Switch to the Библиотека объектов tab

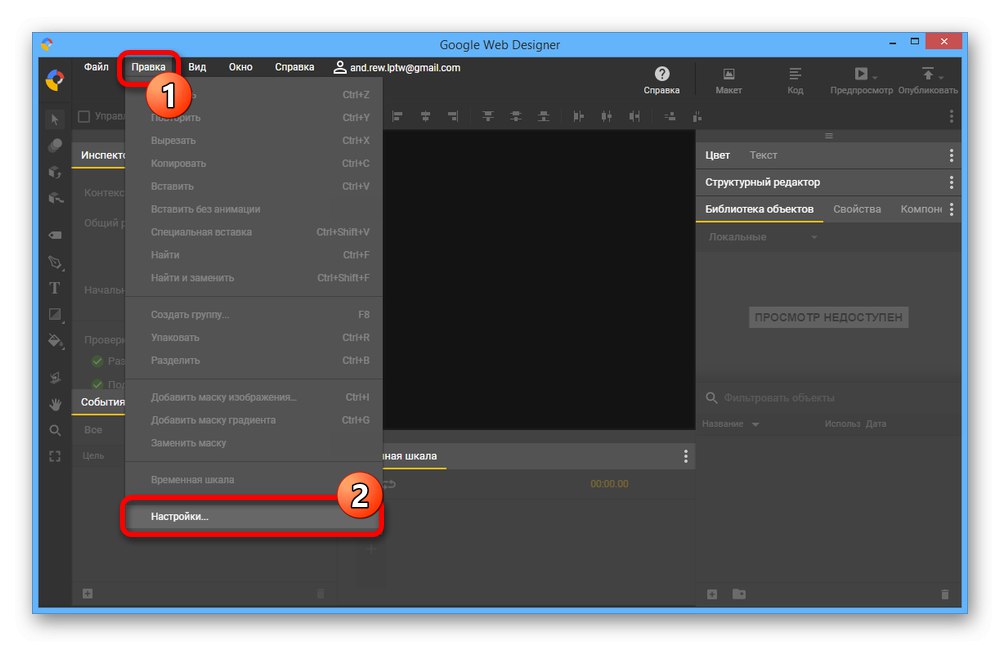[759, 209]
